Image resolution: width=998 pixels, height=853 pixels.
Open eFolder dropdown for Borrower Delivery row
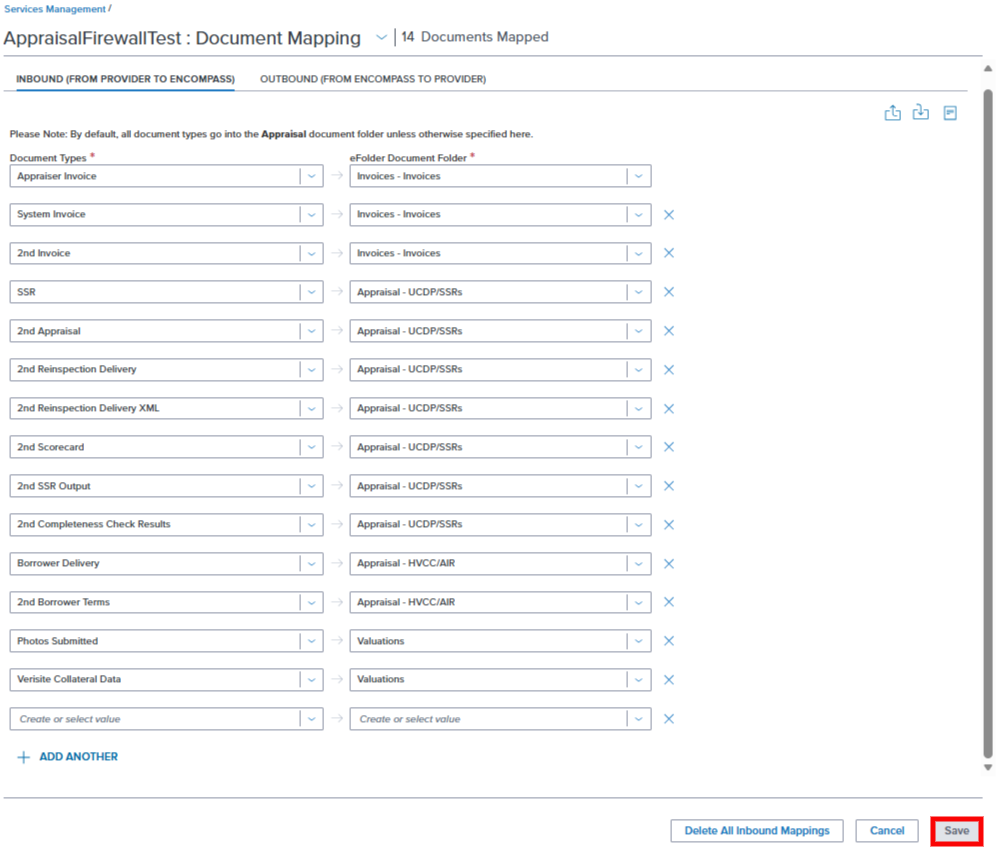point(638,563)
